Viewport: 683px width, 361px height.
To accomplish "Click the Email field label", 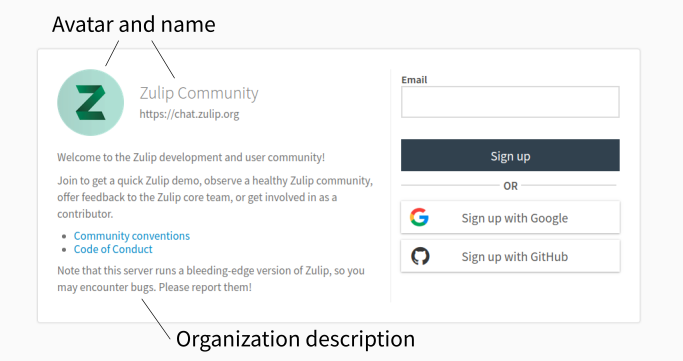I will [414, 80].
